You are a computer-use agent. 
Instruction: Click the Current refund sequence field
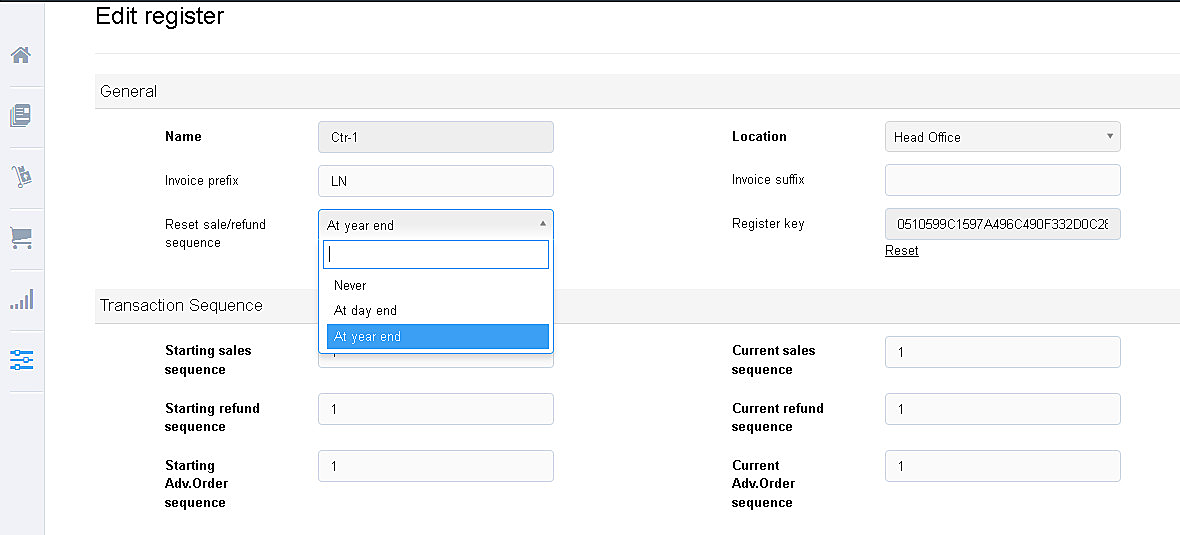(1002, 409)
